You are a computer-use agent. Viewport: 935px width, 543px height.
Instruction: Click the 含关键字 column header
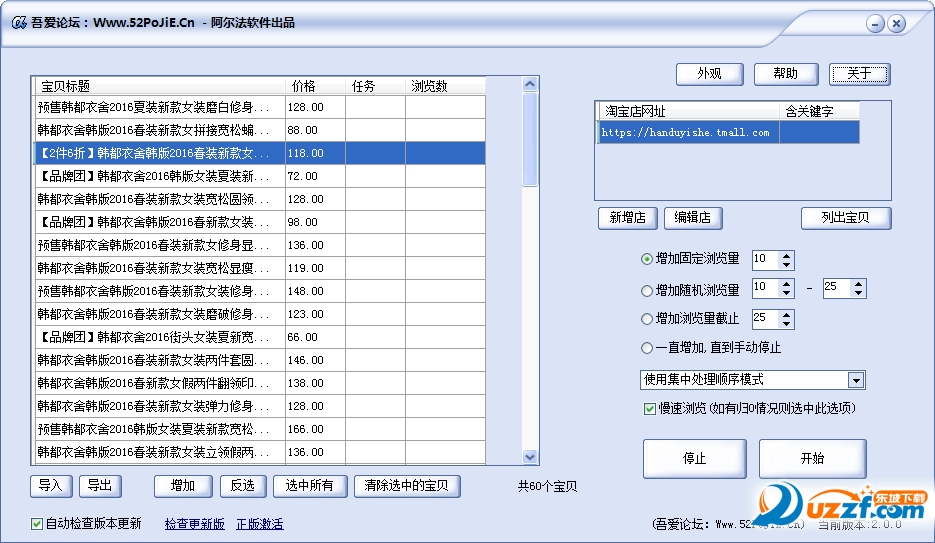(819, 111)
